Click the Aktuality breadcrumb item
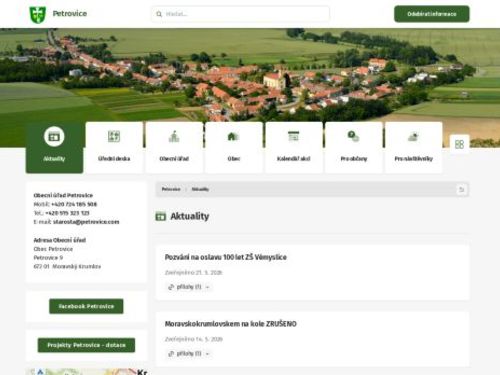The width and height of the screenshot is (500, 375). tap(200, 189)
